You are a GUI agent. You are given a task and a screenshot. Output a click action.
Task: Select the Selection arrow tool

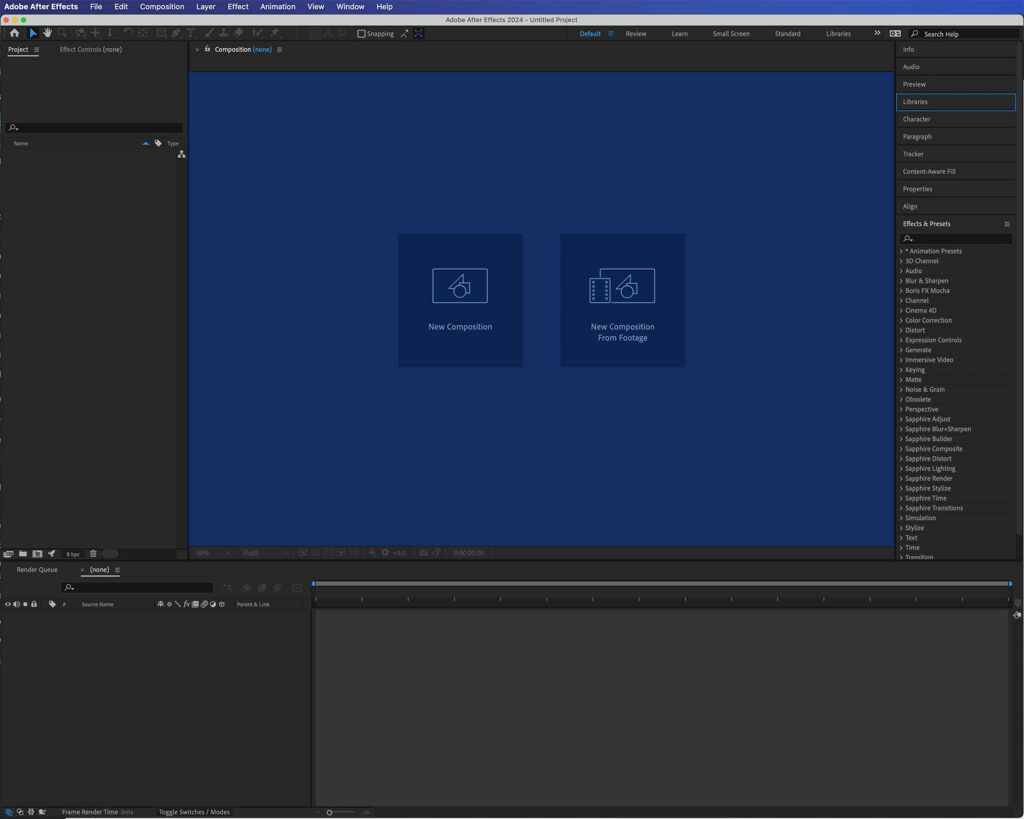point(33,33)
